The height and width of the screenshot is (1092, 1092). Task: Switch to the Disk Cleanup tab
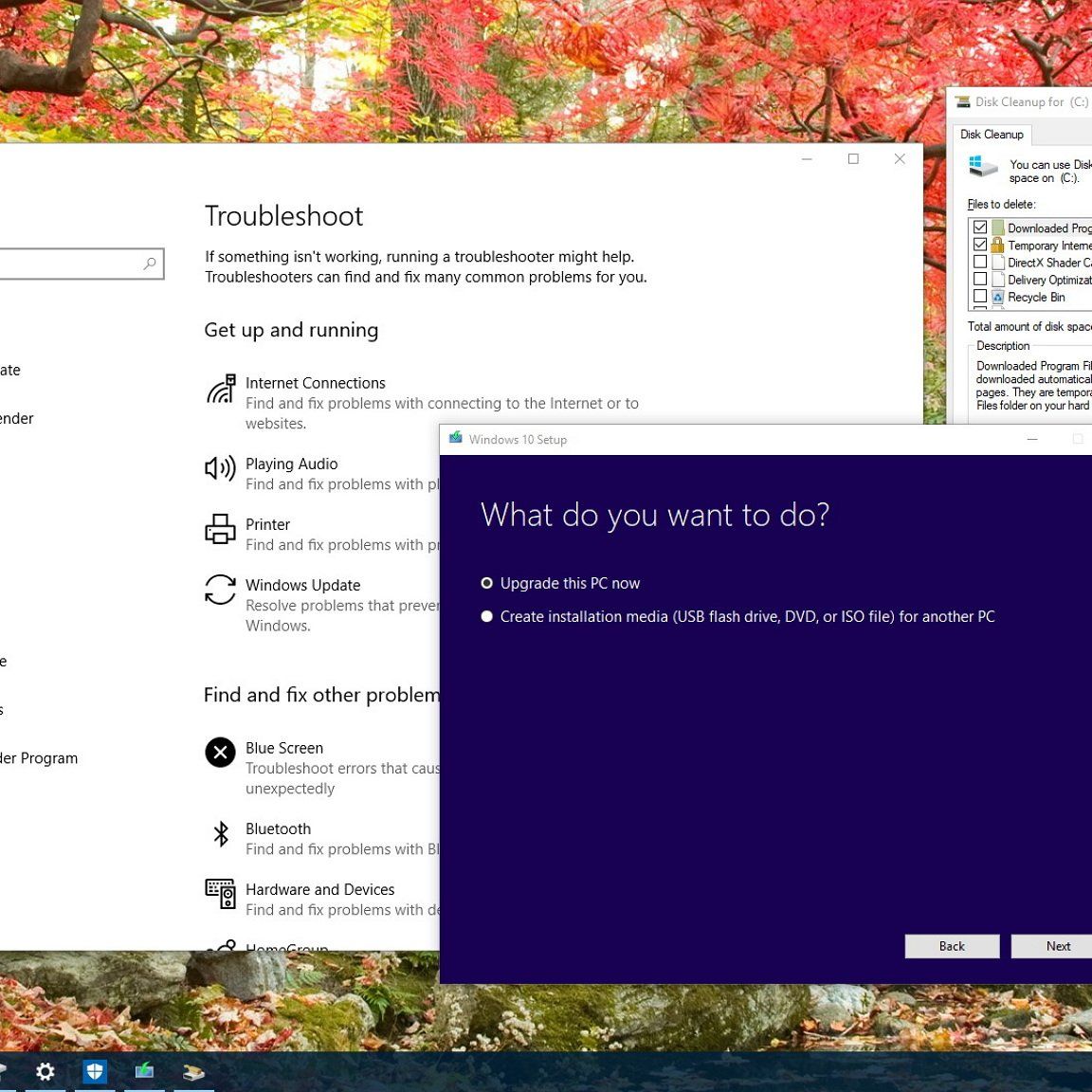pyautogui.click(x=992, y=135)
